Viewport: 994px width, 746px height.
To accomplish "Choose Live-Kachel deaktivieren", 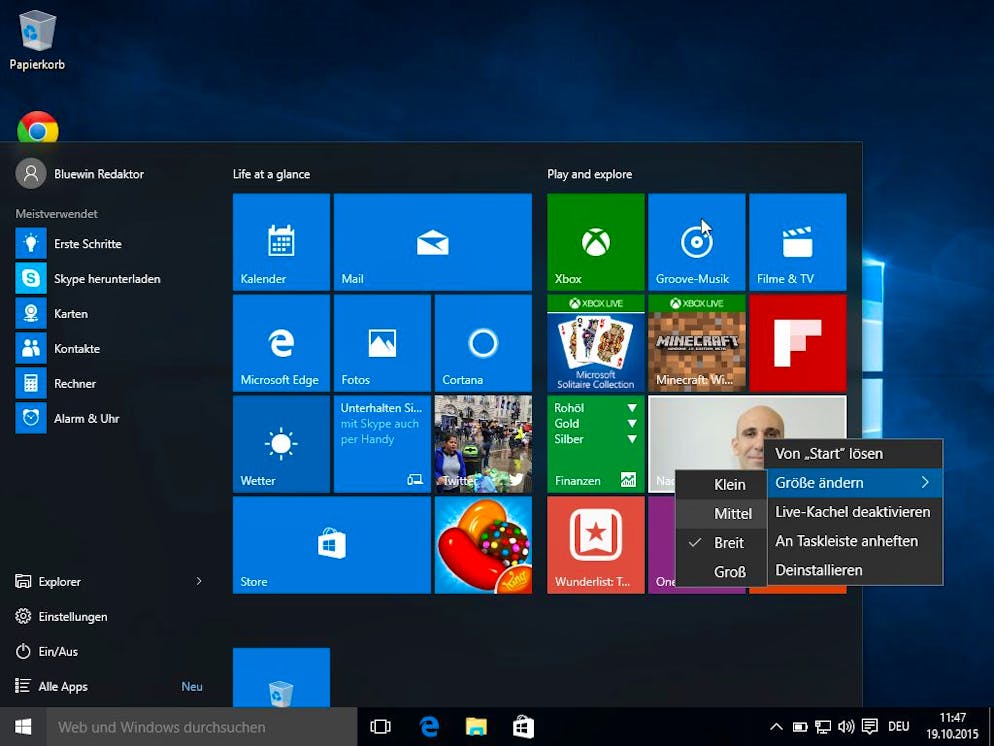I will [x=855, y=512].
